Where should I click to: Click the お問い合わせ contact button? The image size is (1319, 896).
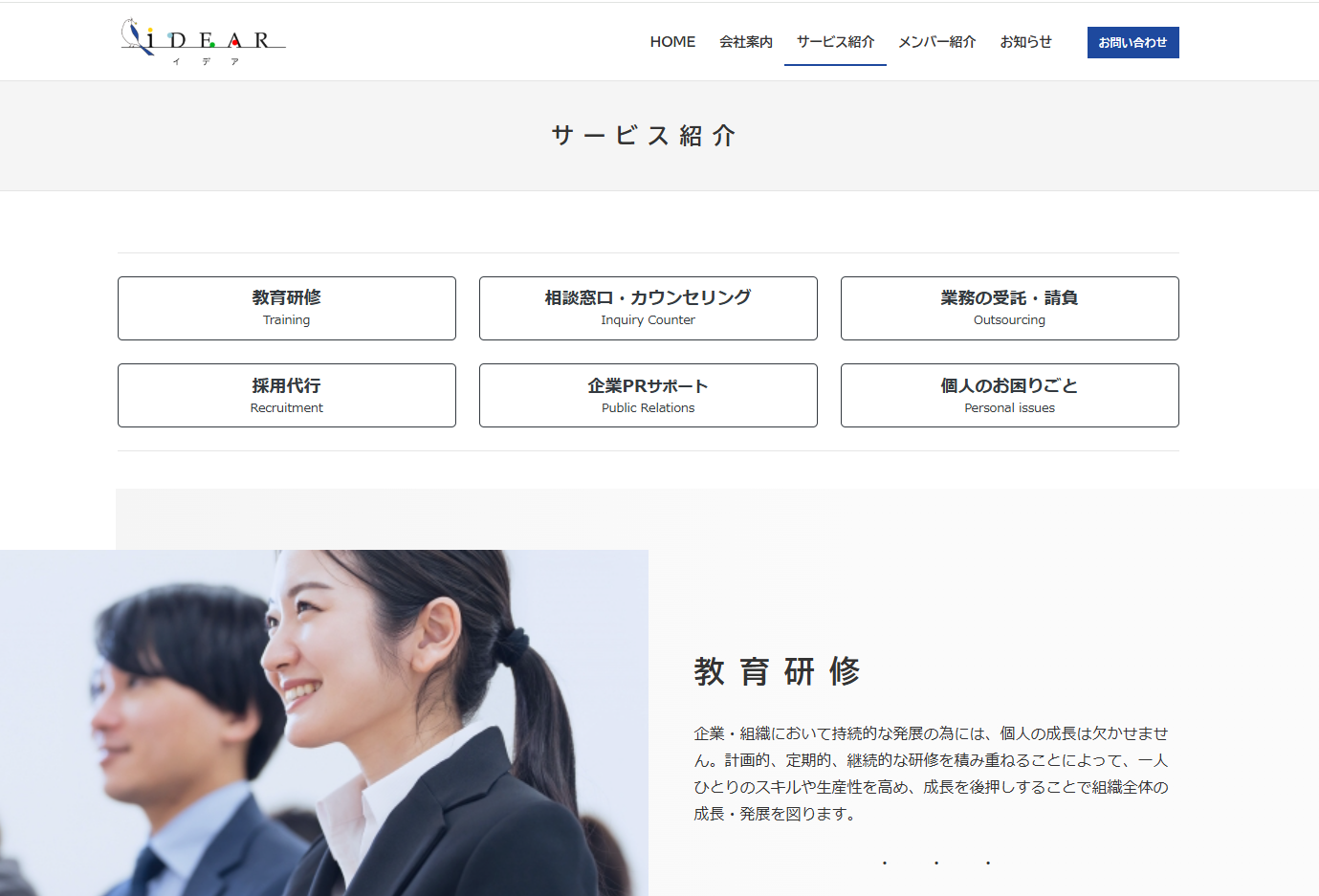[1132, 42]
